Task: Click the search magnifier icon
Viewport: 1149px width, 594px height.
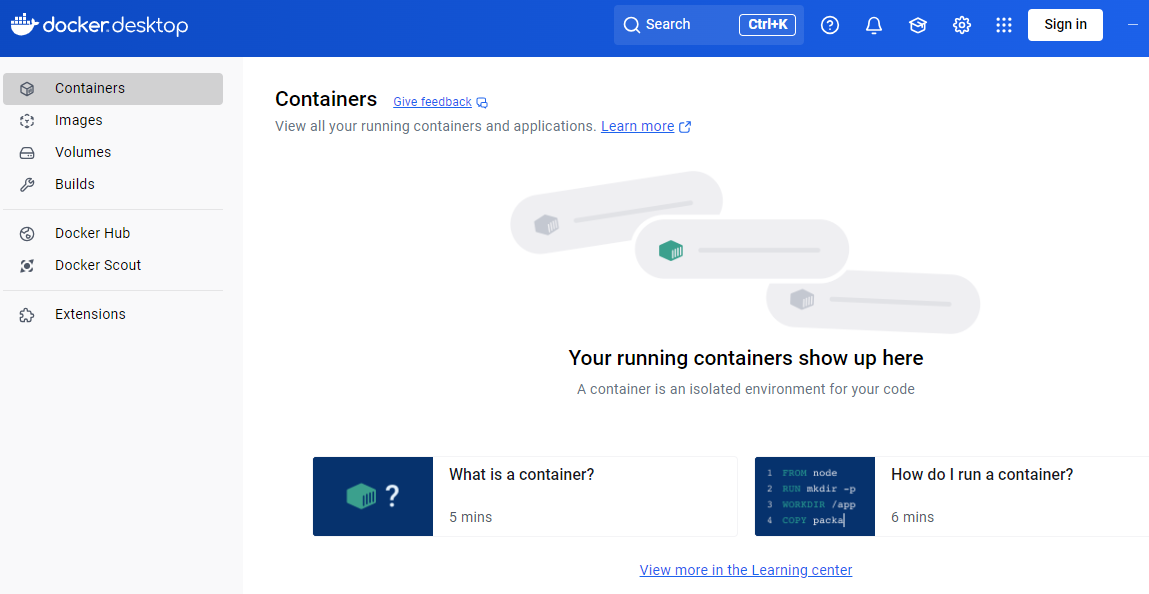Action: [x=632, y=25]
